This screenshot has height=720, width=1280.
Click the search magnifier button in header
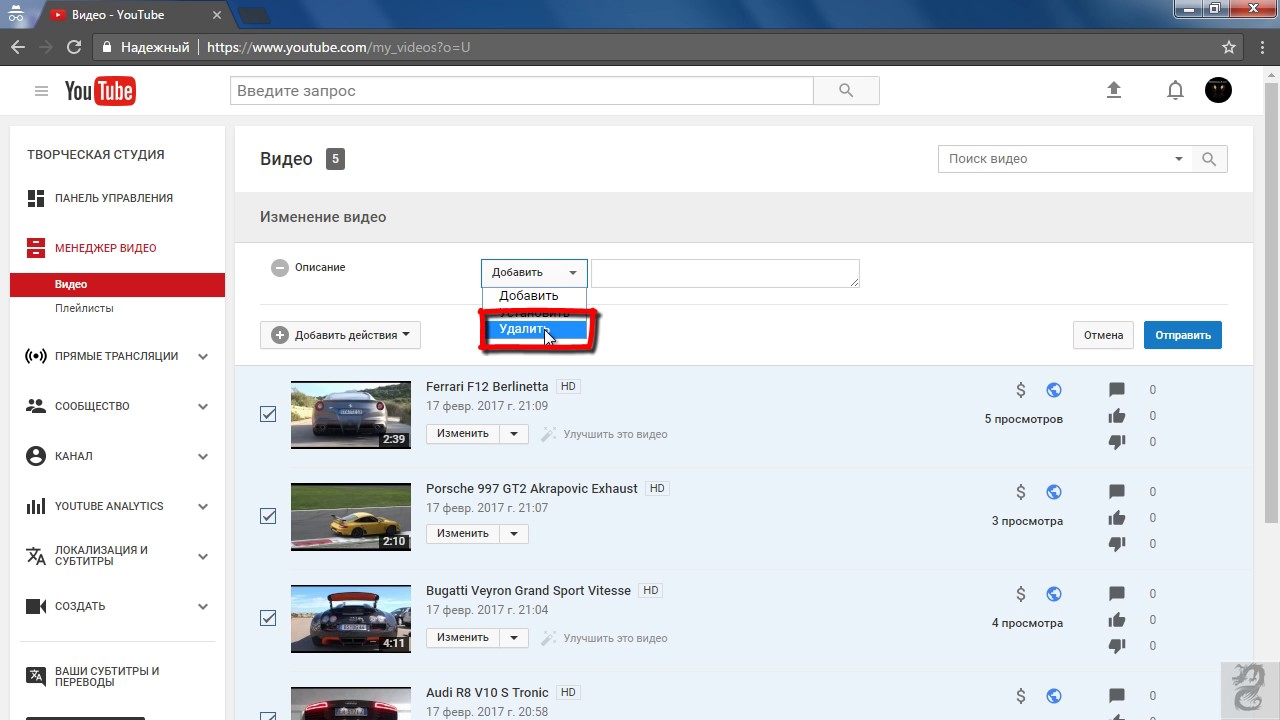(846, 91)
